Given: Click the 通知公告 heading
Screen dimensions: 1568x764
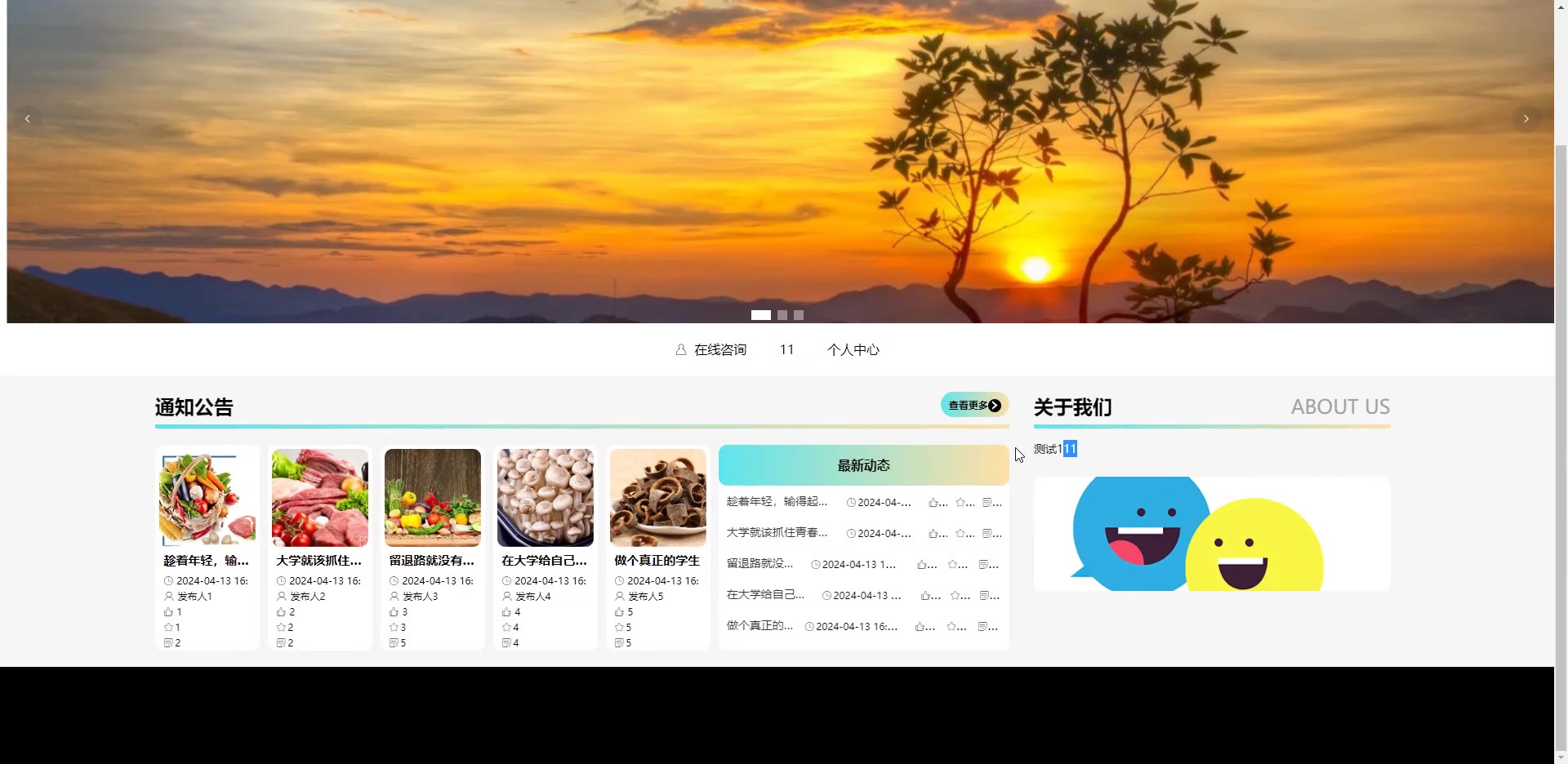Looking at the screenshot, I should (x=194, y=406).
